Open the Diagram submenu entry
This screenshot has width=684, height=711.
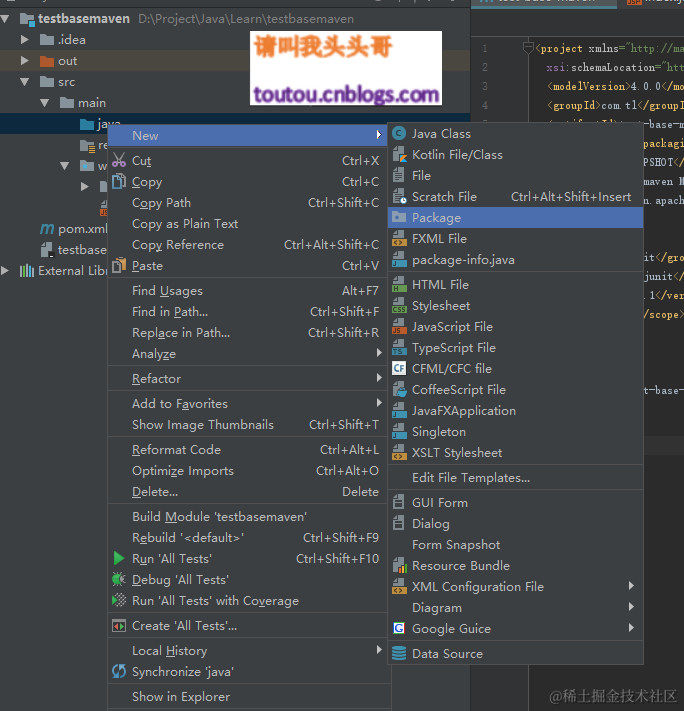pyautogui.click(x=516, y=608)
